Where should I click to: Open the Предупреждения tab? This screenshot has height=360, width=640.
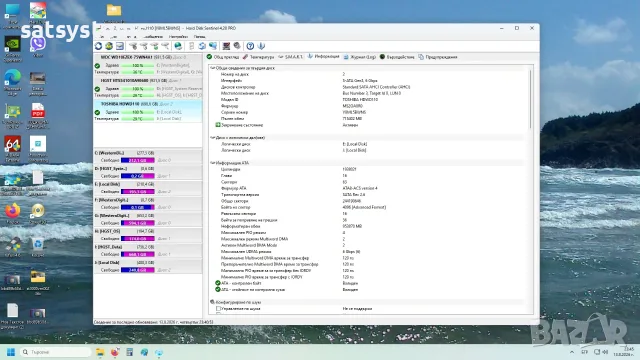(x=438, y=57)
